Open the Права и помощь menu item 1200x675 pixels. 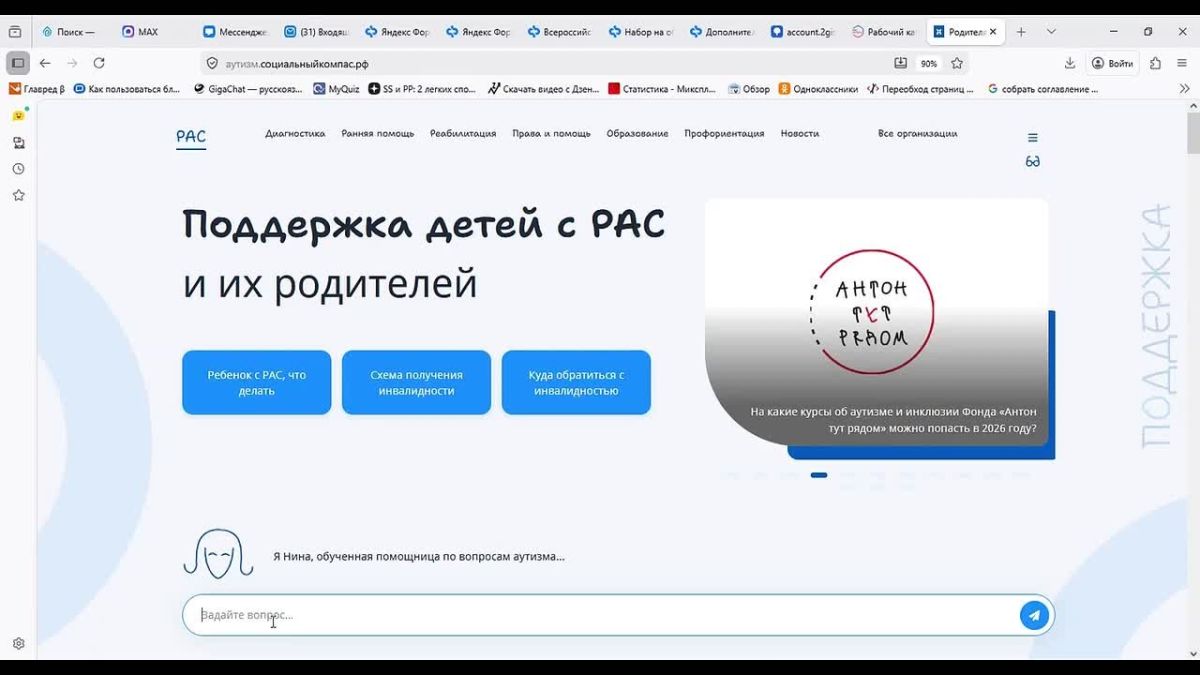(551, 133)
